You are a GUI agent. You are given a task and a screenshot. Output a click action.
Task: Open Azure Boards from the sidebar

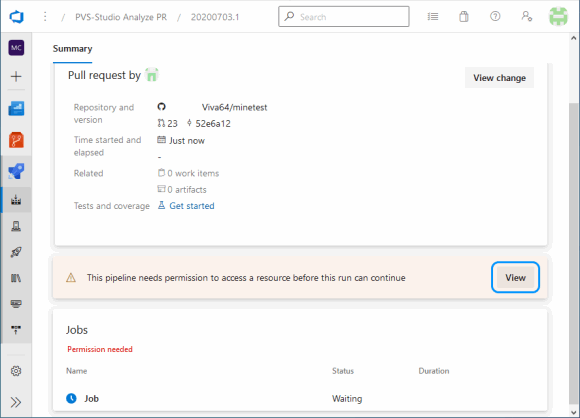(16, 109)
